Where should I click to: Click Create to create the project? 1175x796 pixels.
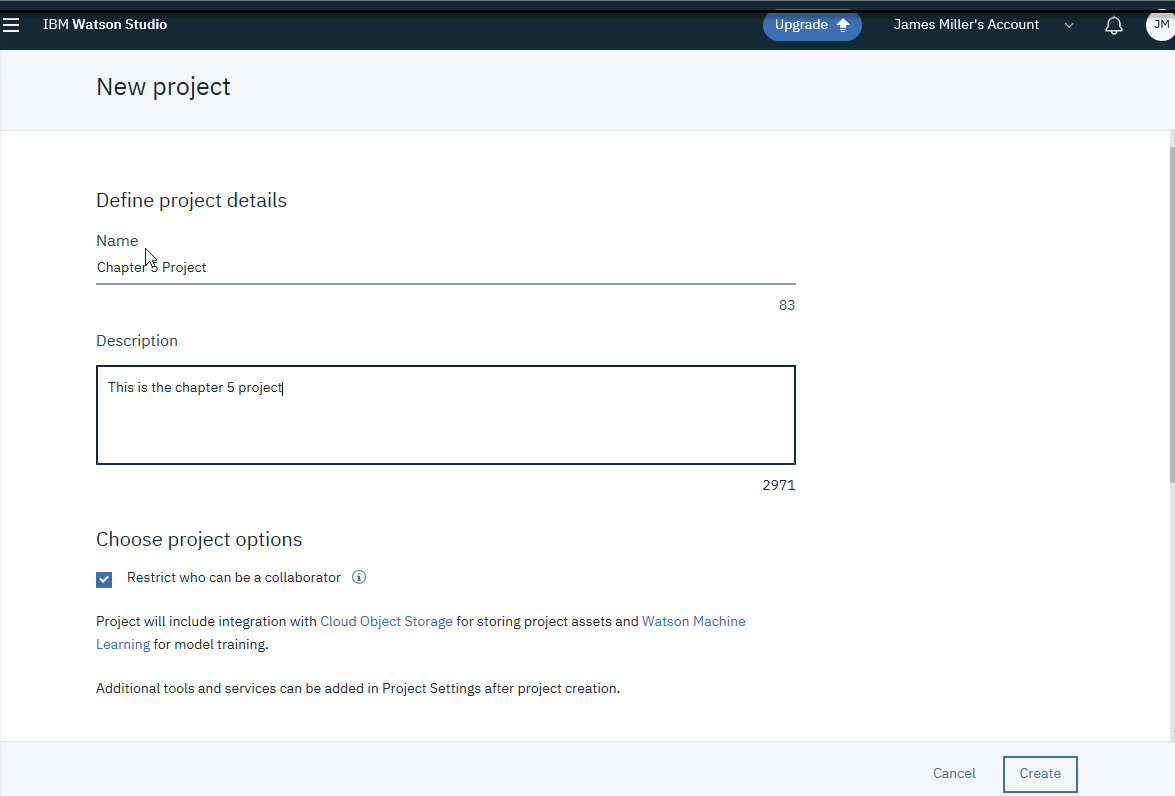1040,774
